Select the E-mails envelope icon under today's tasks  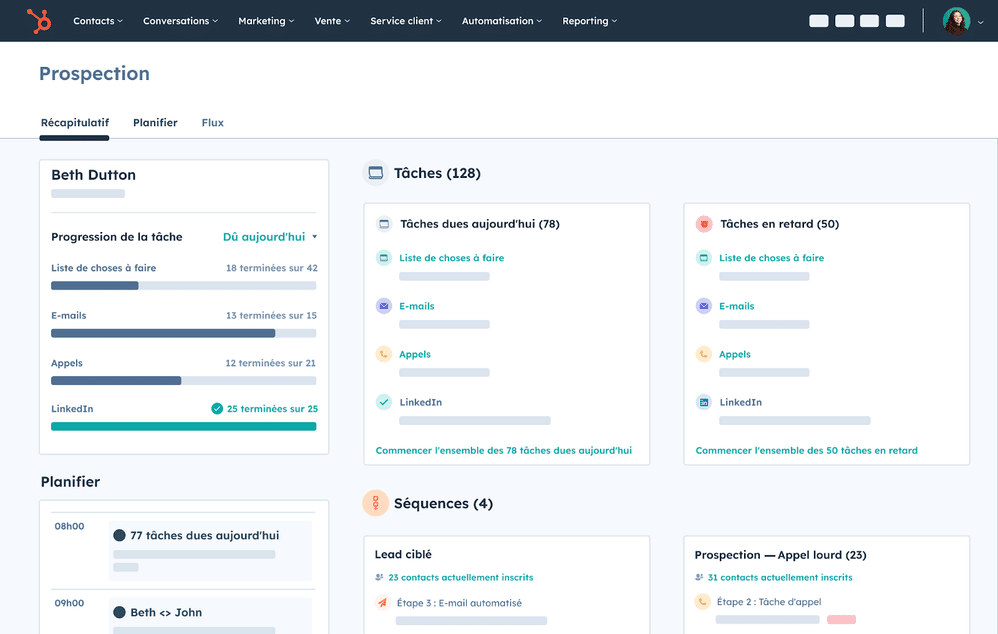coord(384,306)
